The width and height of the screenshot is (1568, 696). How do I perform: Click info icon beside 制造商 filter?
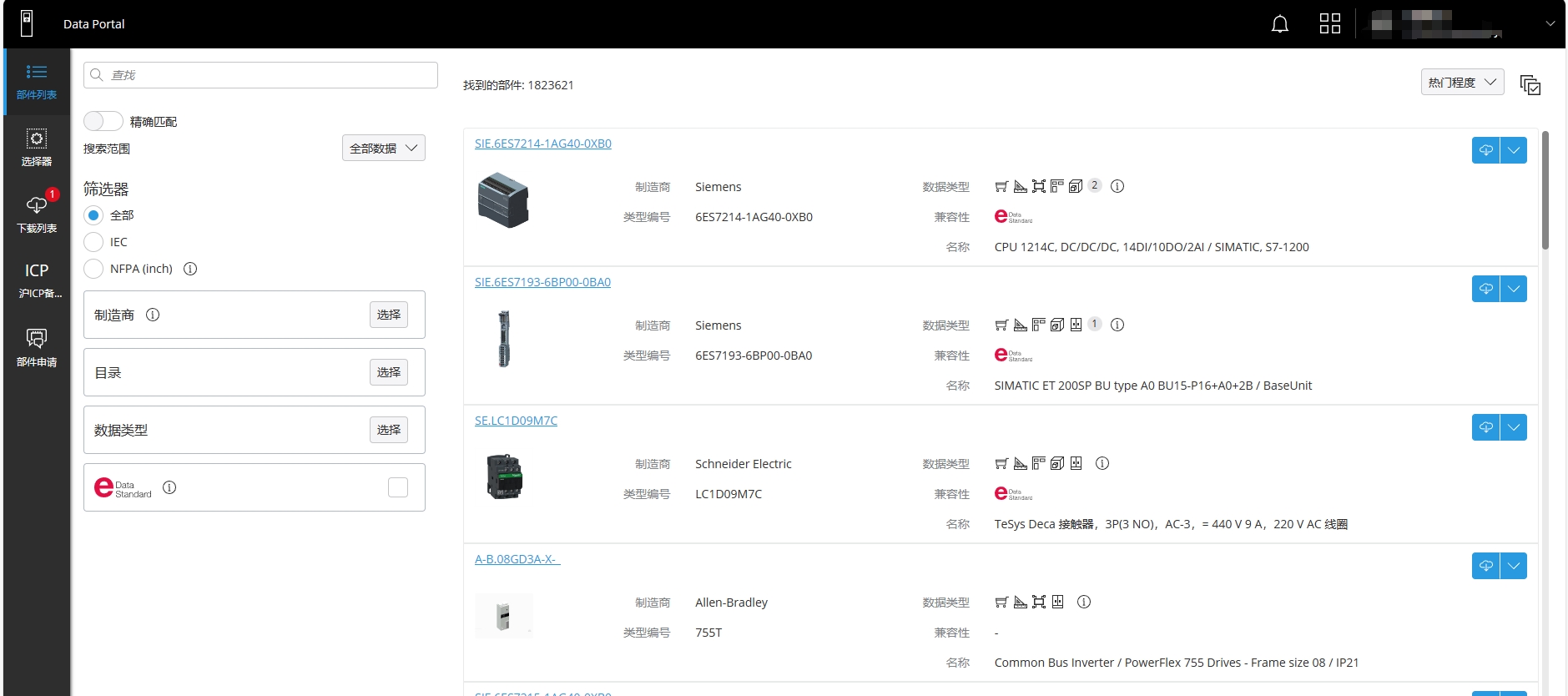(153, 315)
